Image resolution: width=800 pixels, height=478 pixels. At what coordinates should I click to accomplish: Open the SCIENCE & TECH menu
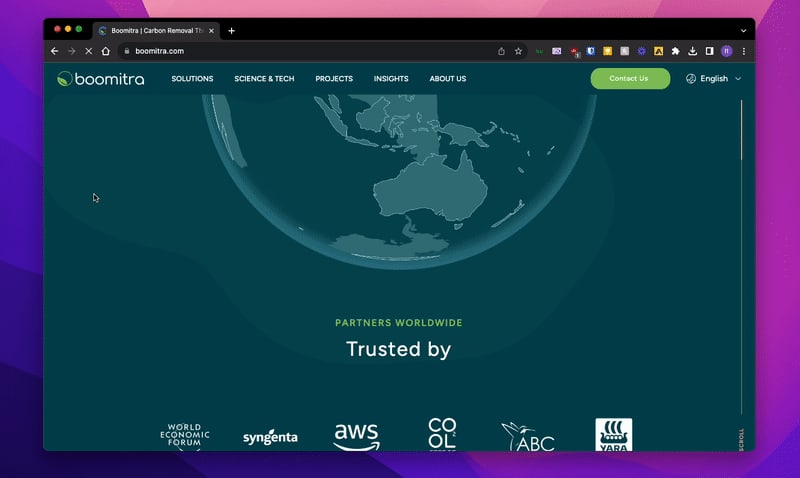(x=264, y=79)
